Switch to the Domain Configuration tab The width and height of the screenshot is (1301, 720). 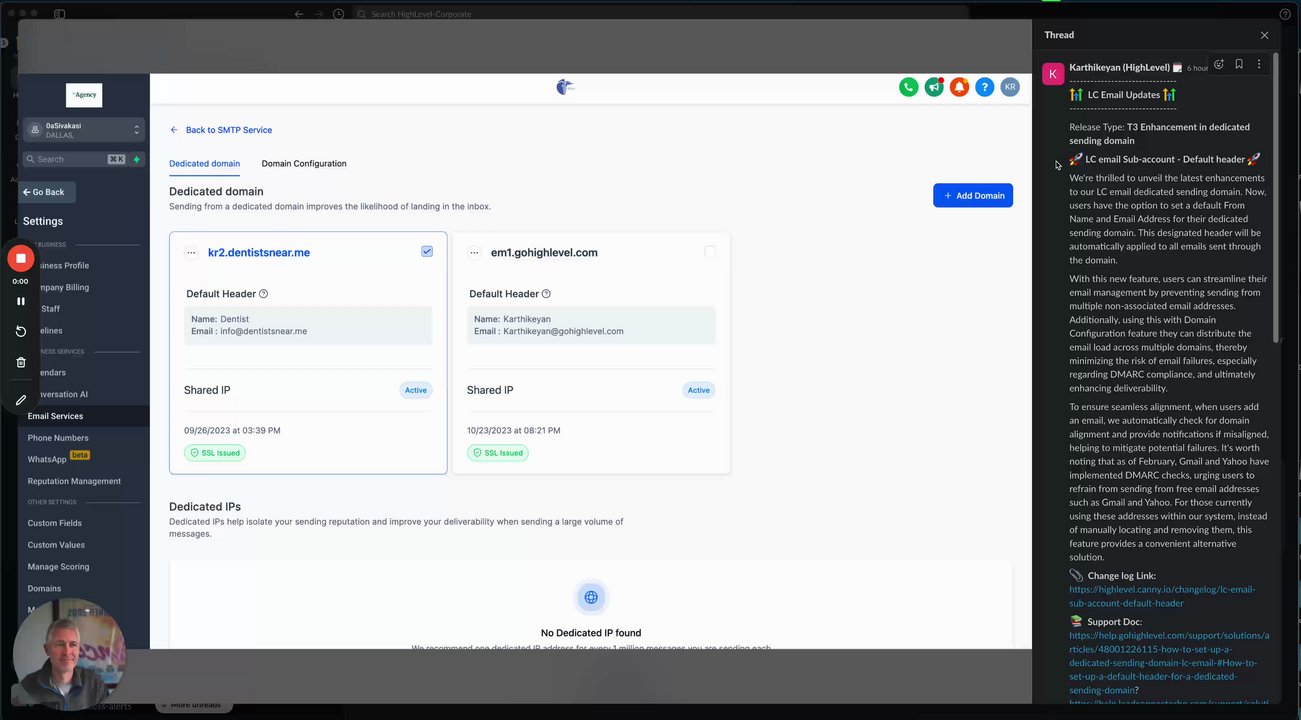click(304, 163)
